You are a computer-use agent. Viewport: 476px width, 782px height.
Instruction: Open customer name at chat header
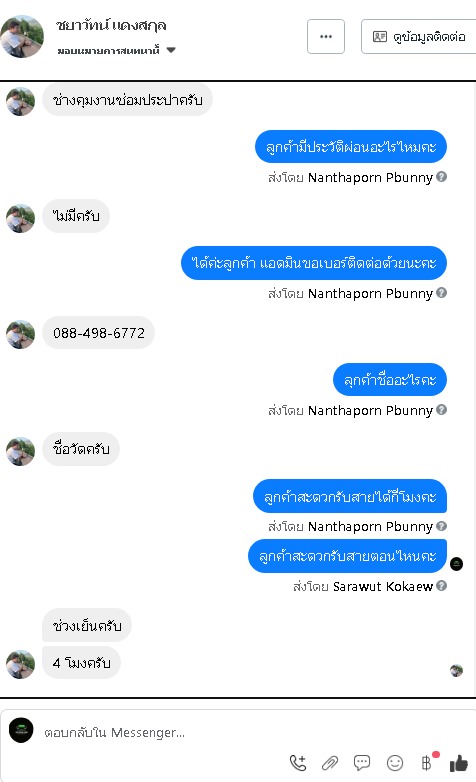click(x=111, y=25)
